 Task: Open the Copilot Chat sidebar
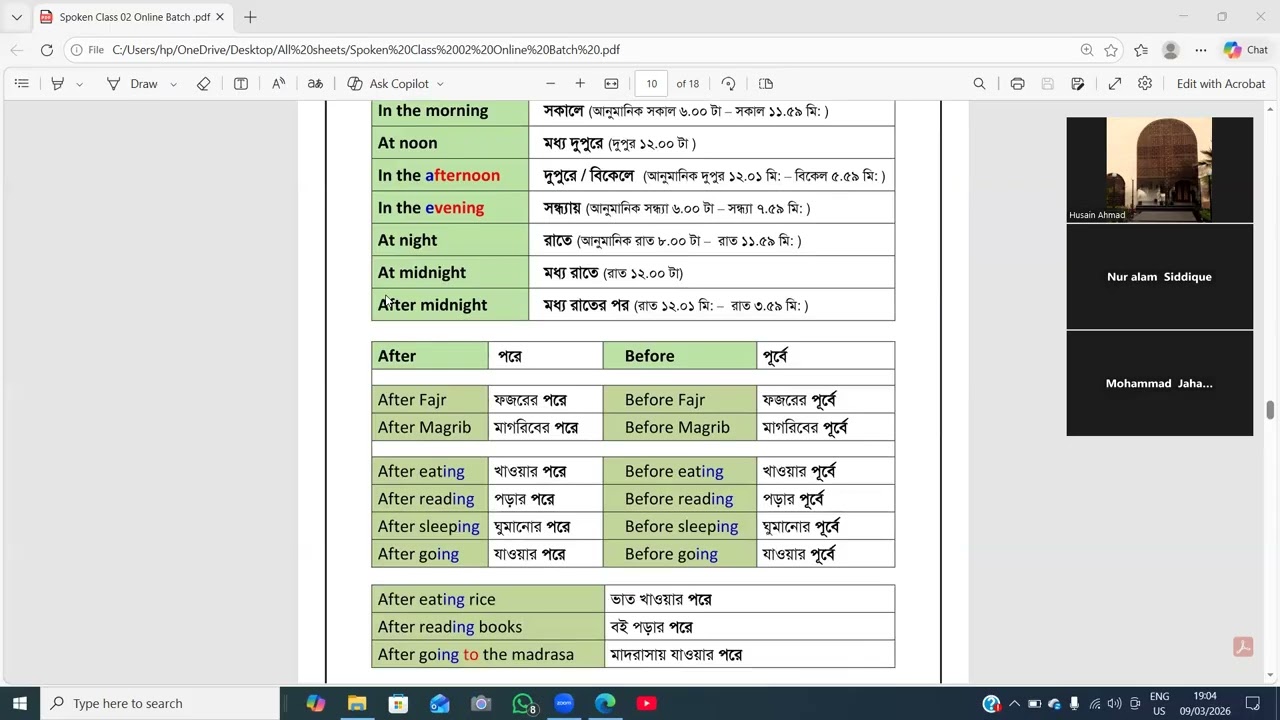point(1245,50)
